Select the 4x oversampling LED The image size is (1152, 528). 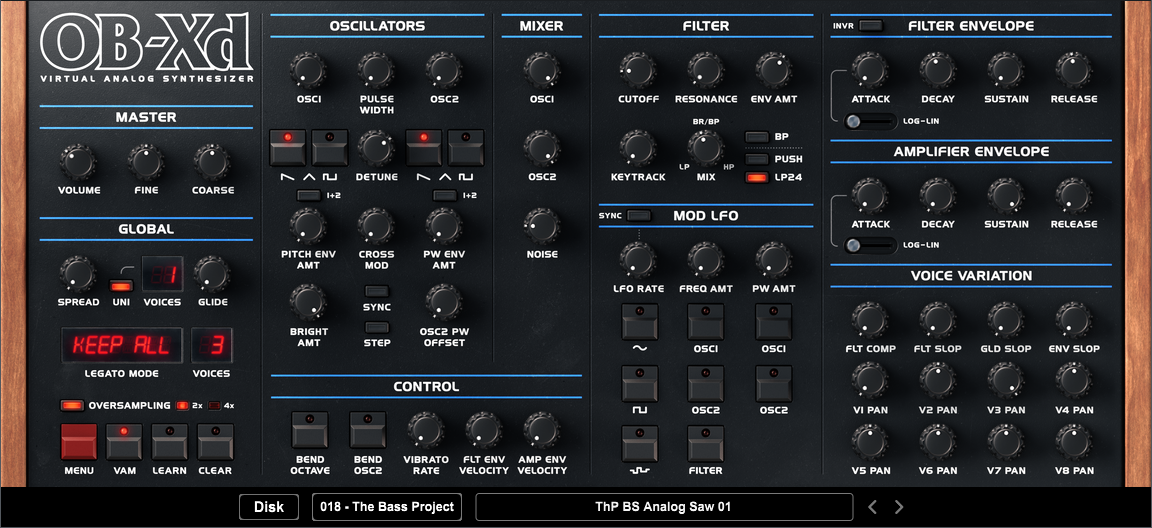(215, 405)
